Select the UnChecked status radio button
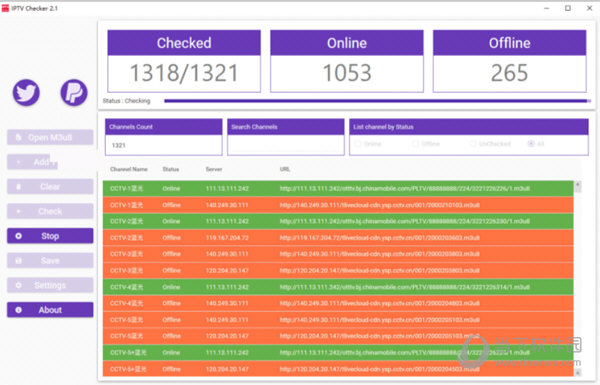The height and width of the screenshot is (385, 600). [x=473, y=144]
